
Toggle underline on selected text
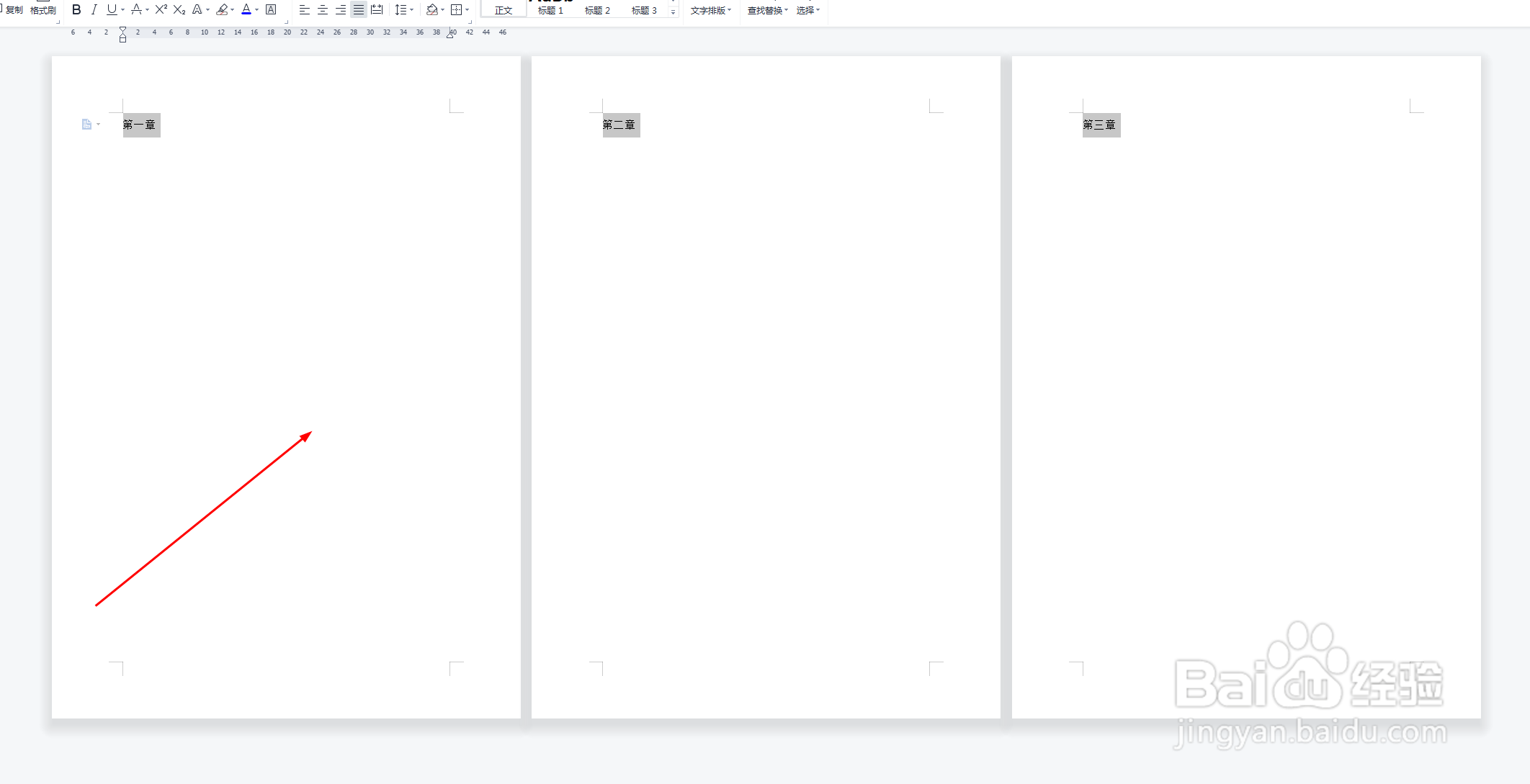(111, 9)
